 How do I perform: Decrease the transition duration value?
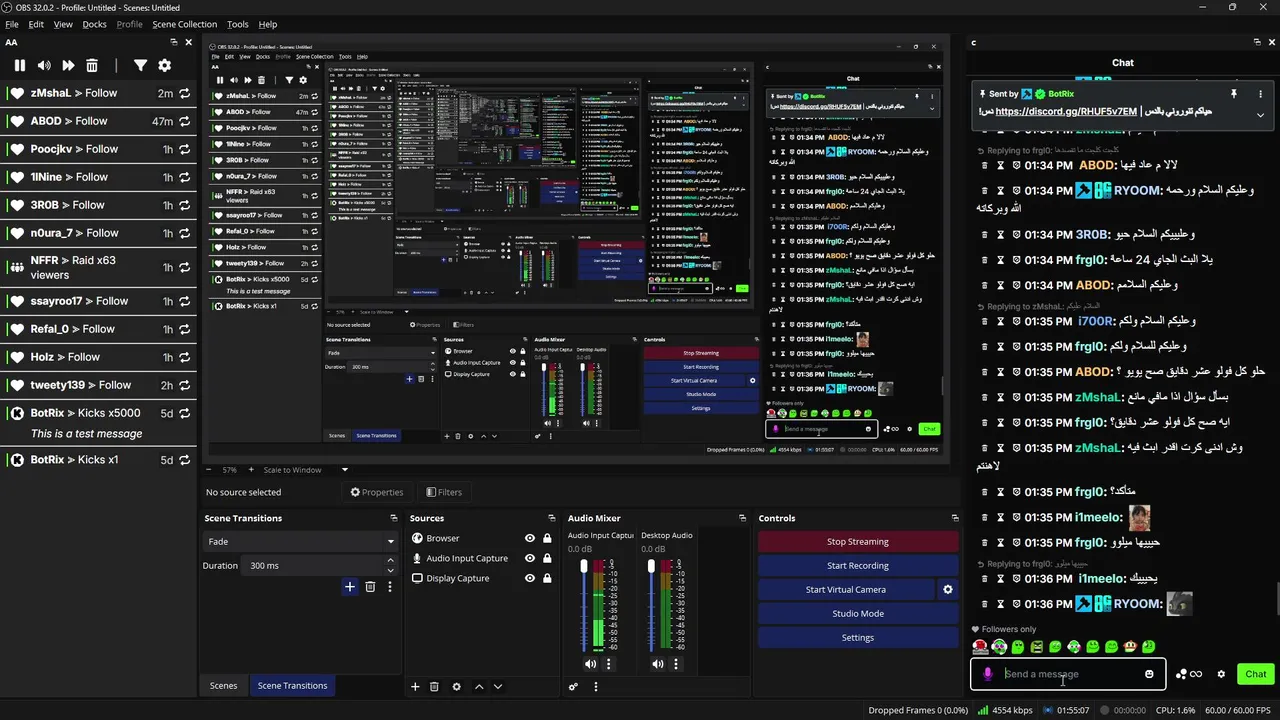(392, 570)
